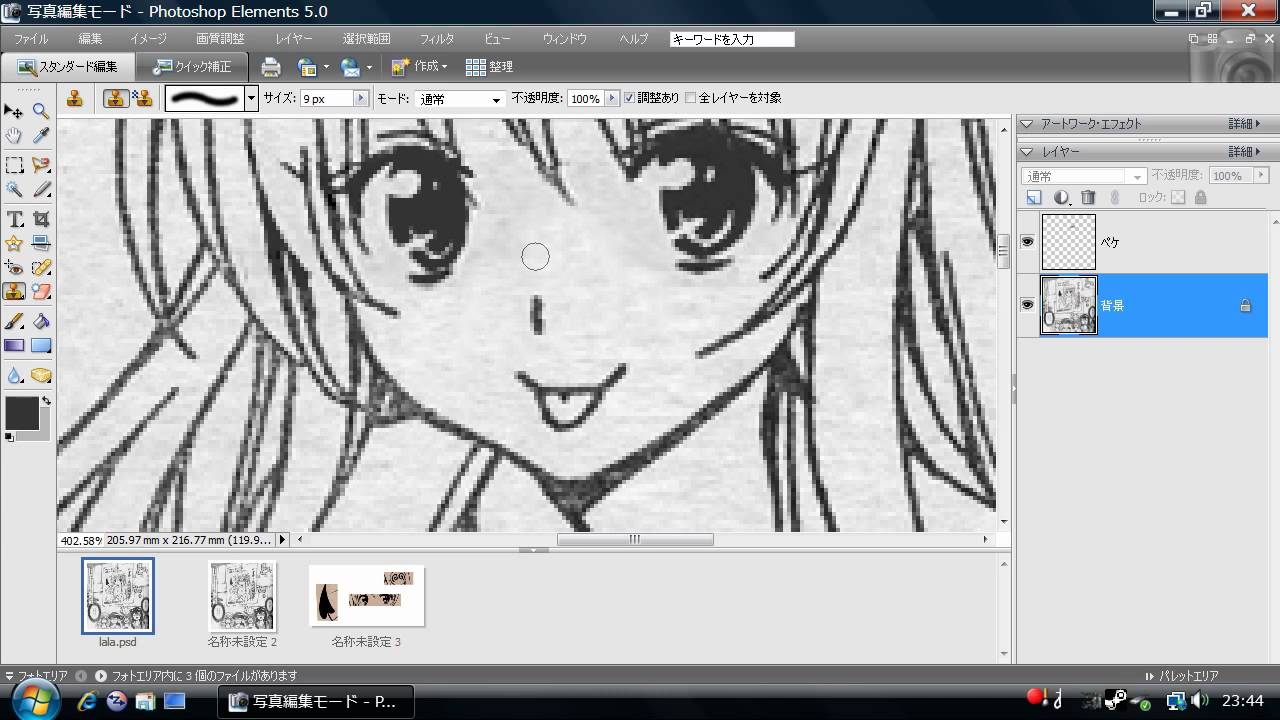Open the モード blend mode dropdown
The width and height of the screenshot is (1280, 720).
pyautogui.click(x=459, y=99)
